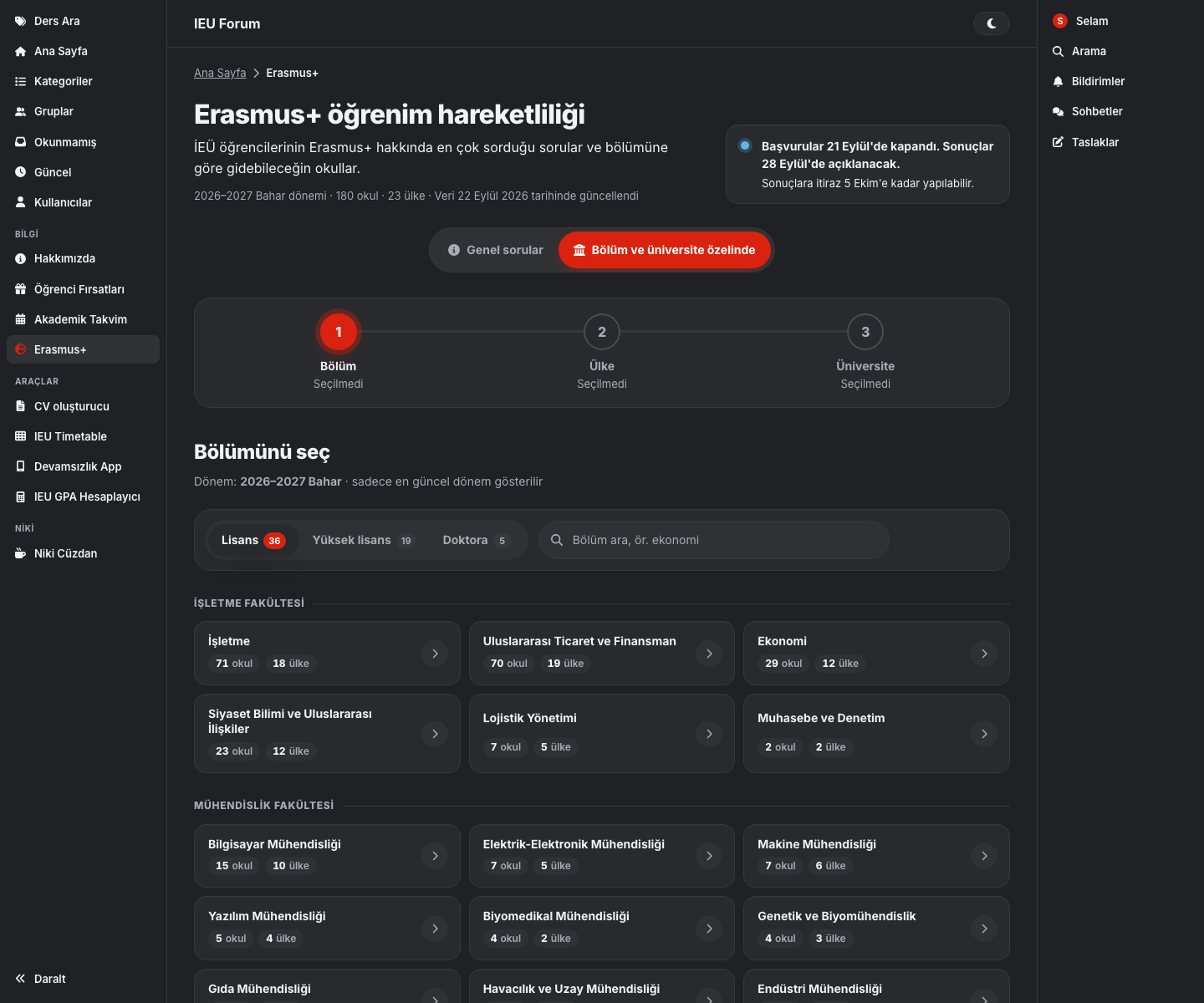Expand Uluslararası Ticaret ve Finansman chevron
The height and width of the screenshot is (1003, 1204).
pos(709,654)
